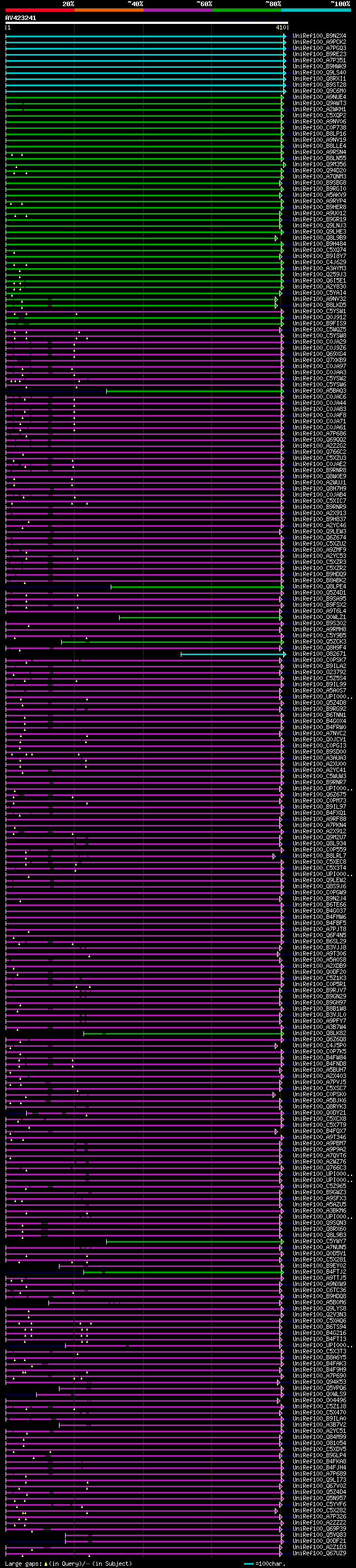Select label UniRef100_C5WQZ5
This screenshot has height=1568, width=356.
coord(319,329)
